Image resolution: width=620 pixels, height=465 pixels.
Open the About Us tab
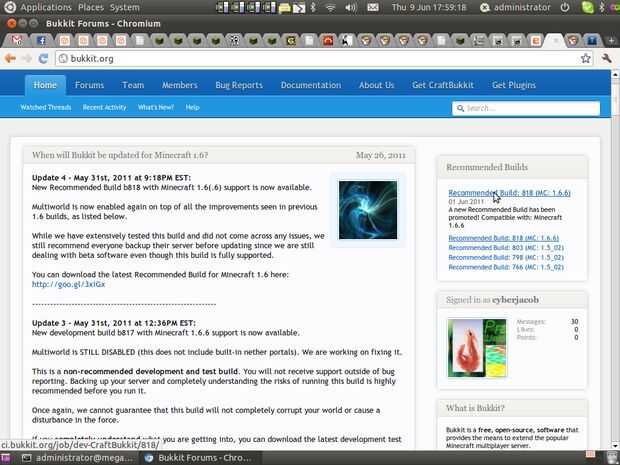tap(376, 85)
